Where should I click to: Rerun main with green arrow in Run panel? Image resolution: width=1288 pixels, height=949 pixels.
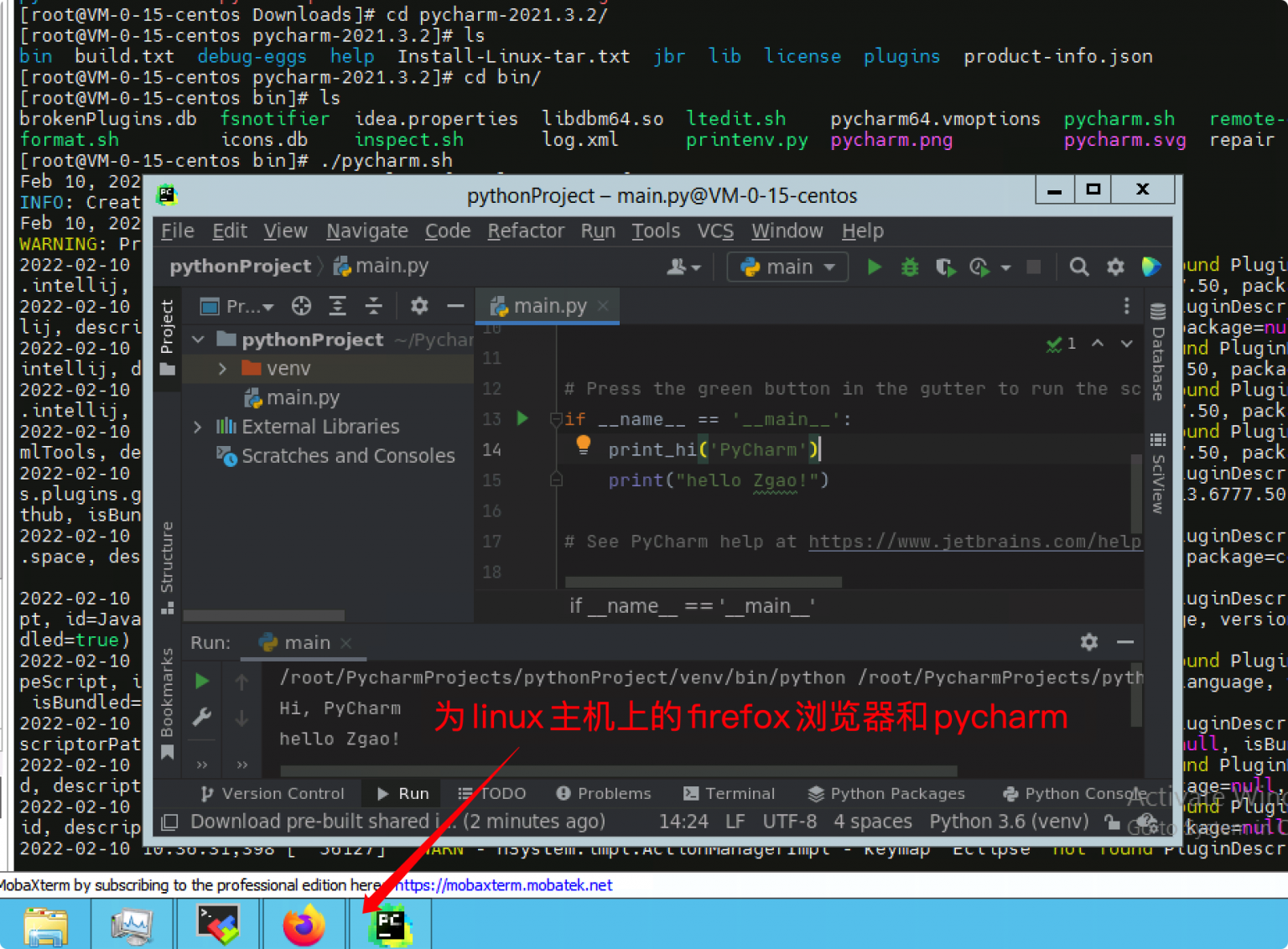pos(202,680)
